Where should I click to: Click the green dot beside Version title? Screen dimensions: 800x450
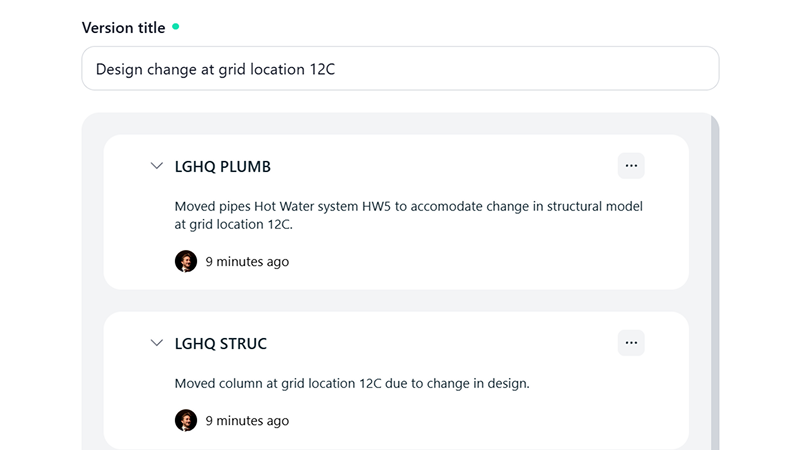click(x=176, y=27)
